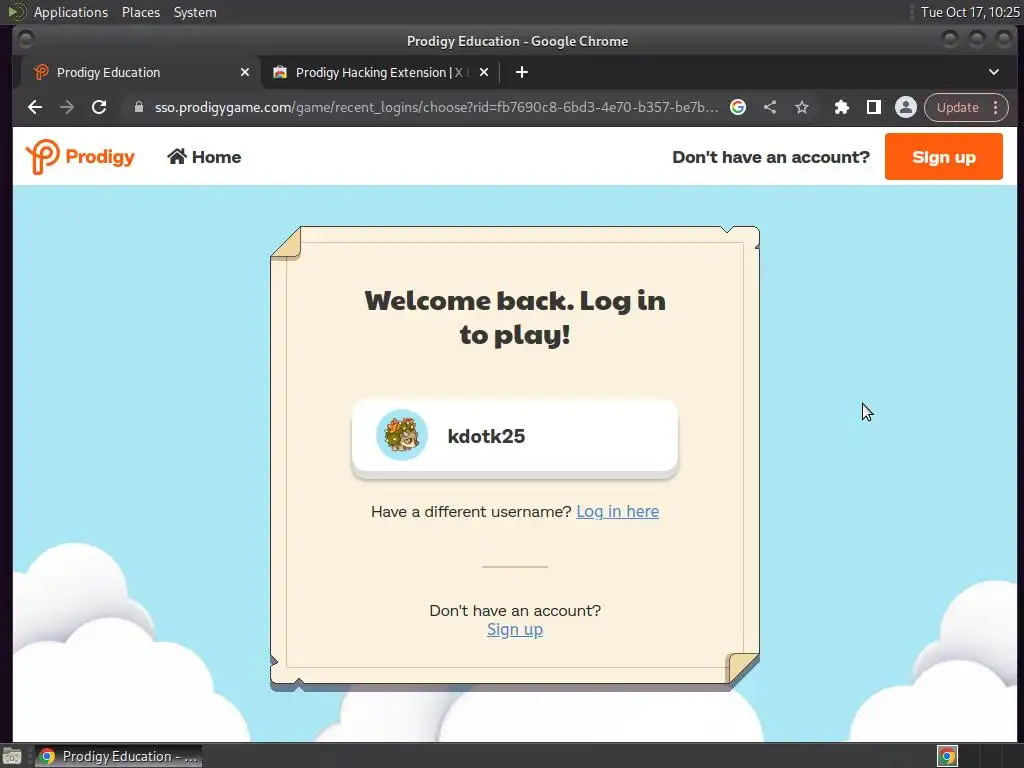Click the browser forward arrow
This screenshot has width=1024, height=768.
click(x=67, y=107)
